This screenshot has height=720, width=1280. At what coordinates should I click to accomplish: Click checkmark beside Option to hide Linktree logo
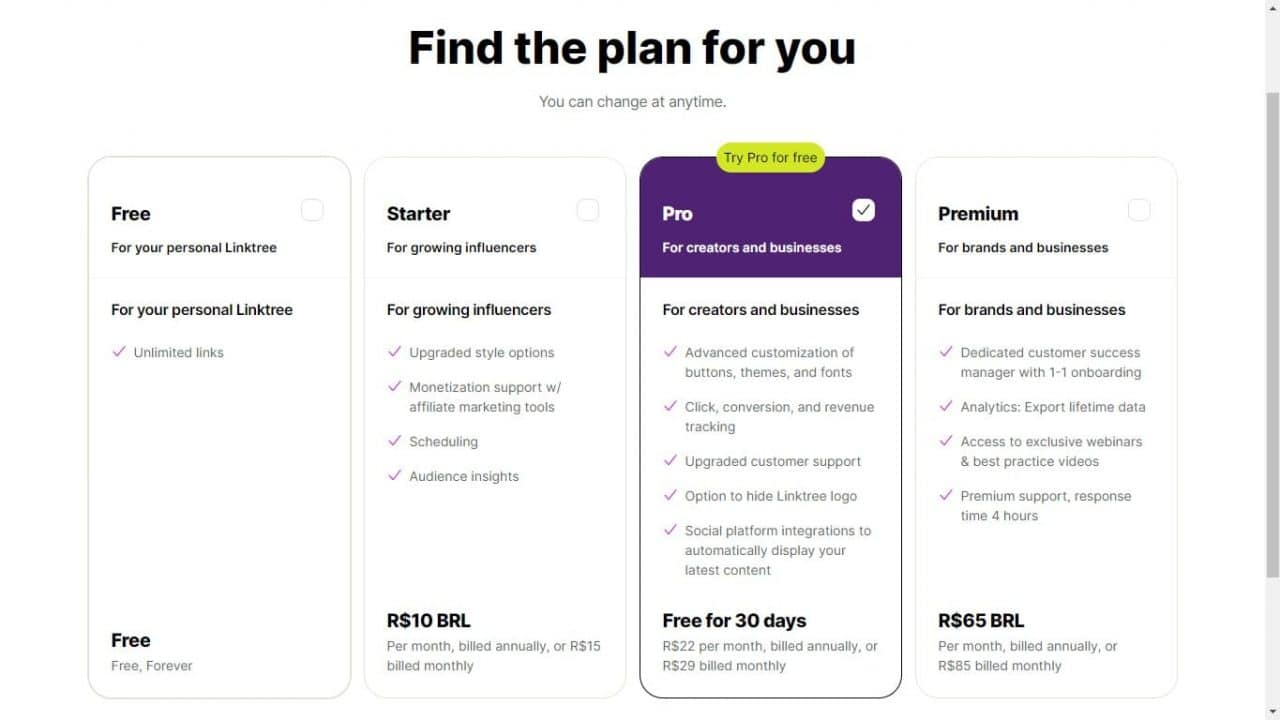[x=670, y=496]
